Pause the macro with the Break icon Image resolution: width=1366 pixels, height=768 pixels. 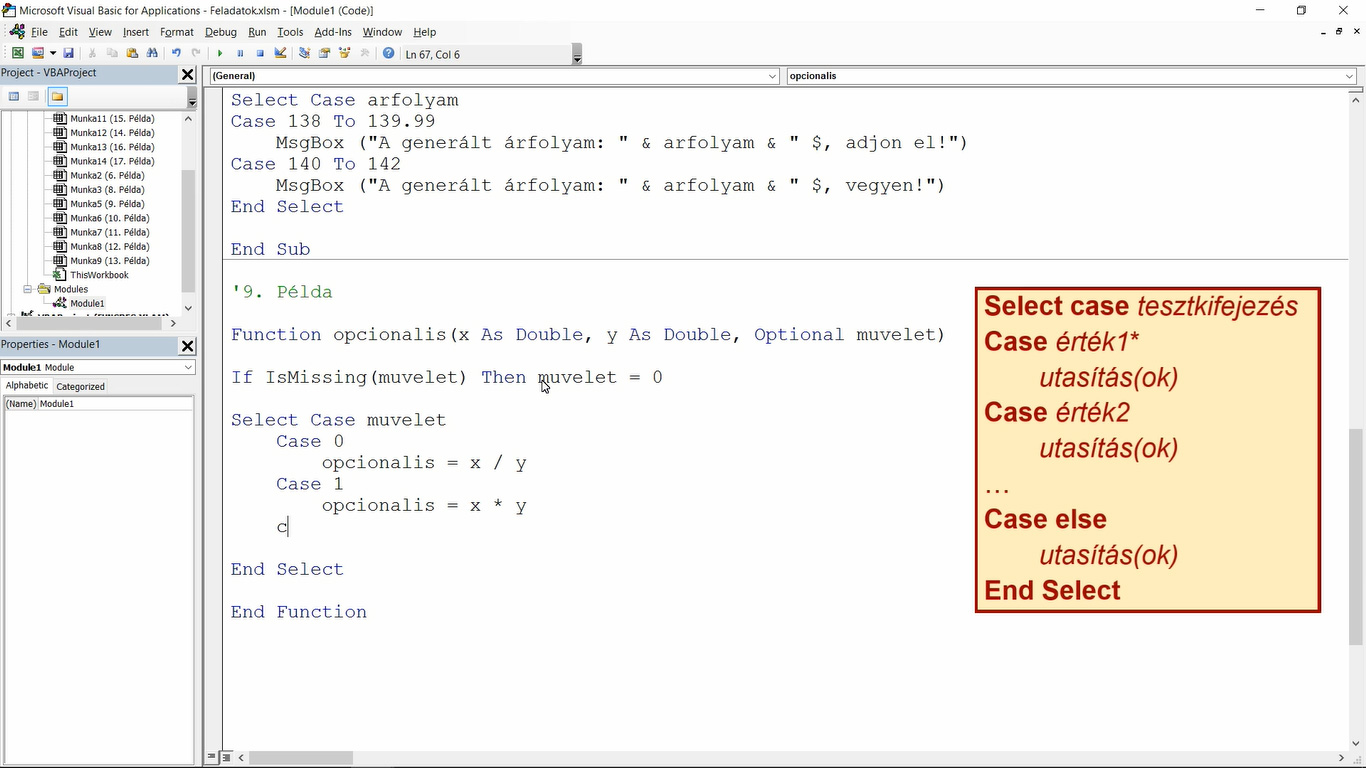(x=241, y=53)
